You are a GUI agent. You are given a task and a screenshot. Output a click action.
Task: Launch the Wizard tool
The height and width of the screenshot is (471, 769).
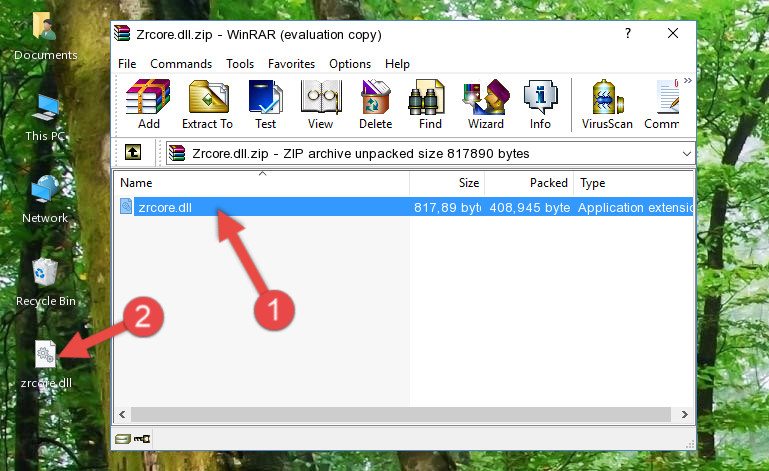(x=486, y=105)
